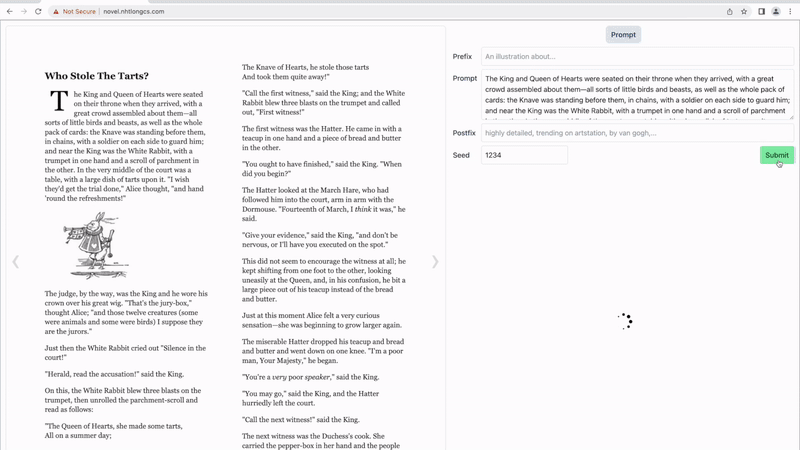Image resolution: width=800 pixels, height=450 pixels.
Task: Click the loading spinner in output area
Action: (x=625, y=321)
